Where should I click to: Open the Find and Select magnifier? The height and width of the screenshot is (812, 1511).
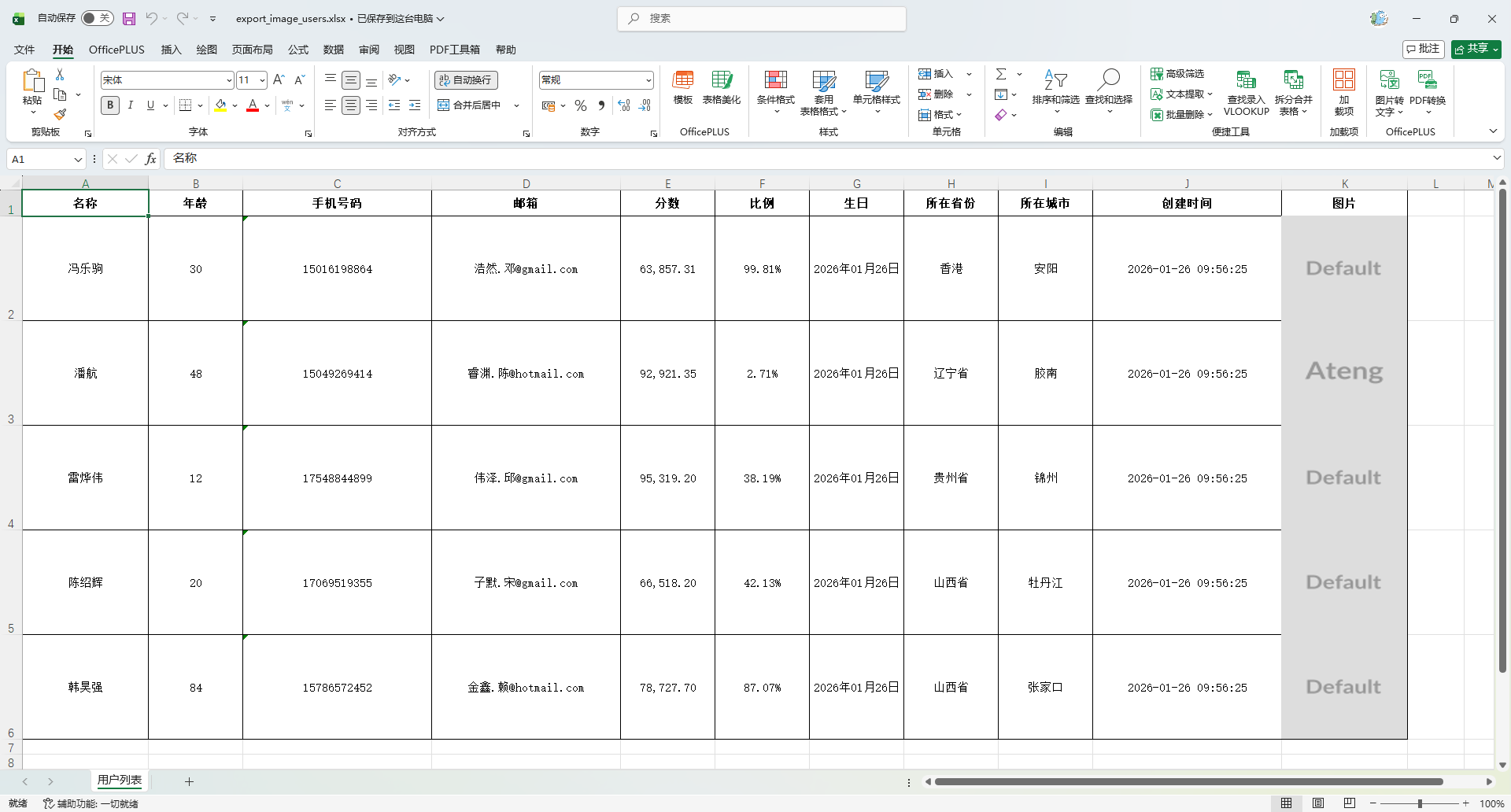(x=1108, y=88)
